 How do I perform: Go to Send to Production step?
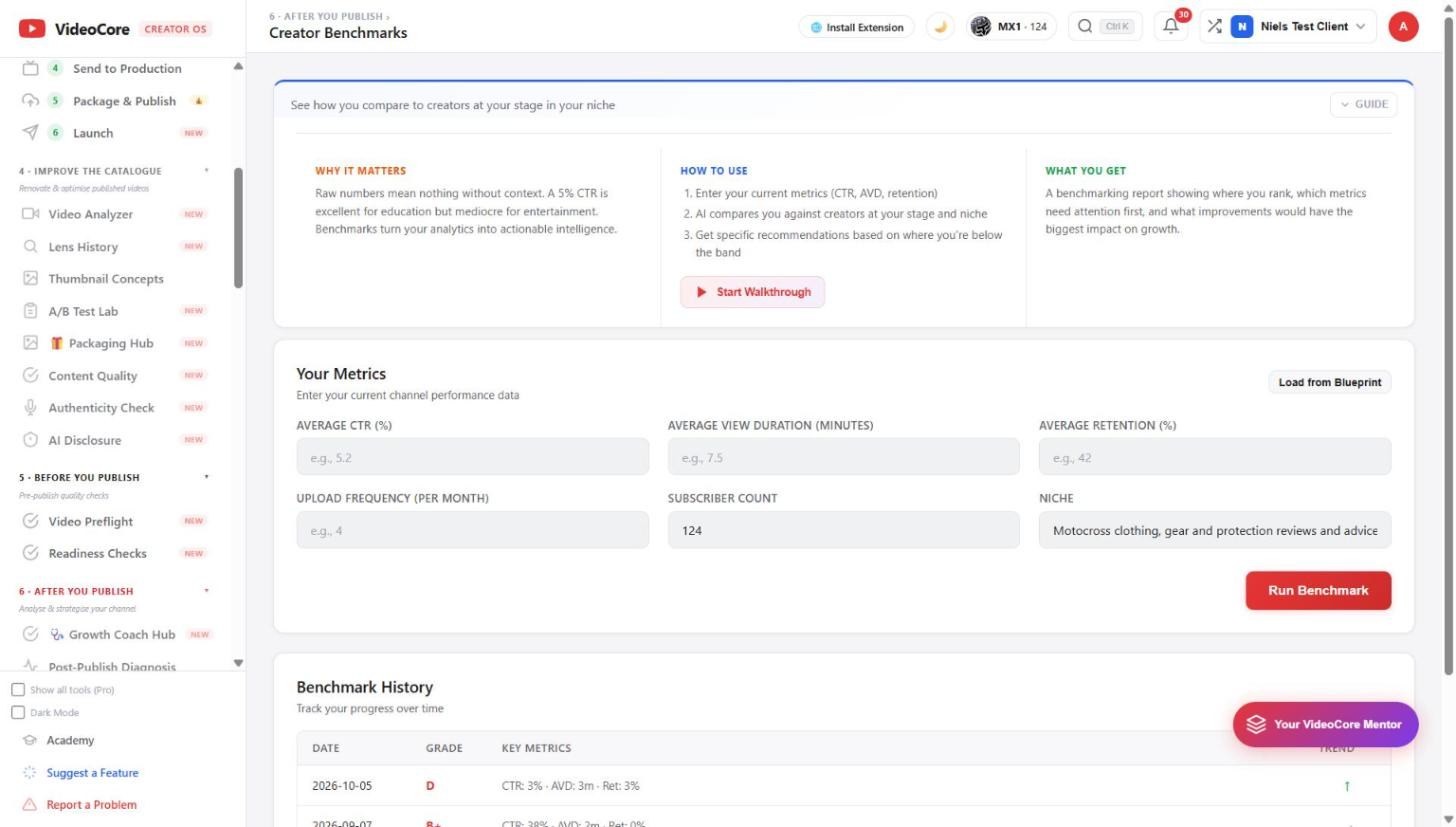(113, 69)
